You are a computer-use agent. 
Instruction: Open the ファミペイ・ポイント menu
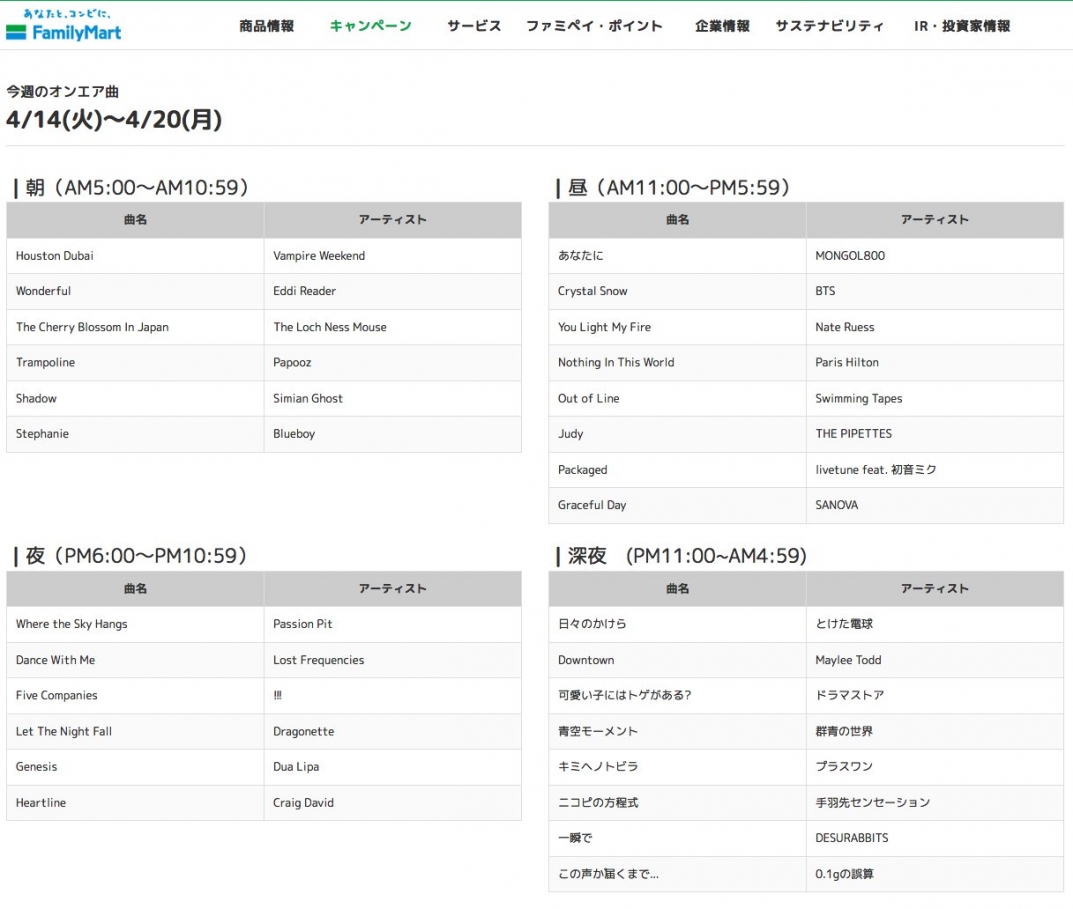click(x=594, y=26)
